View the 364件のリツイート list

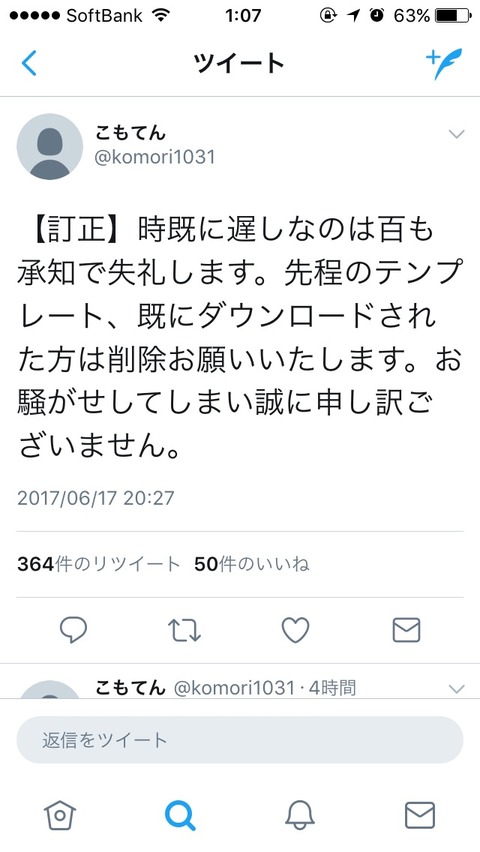tap(98, 565)
